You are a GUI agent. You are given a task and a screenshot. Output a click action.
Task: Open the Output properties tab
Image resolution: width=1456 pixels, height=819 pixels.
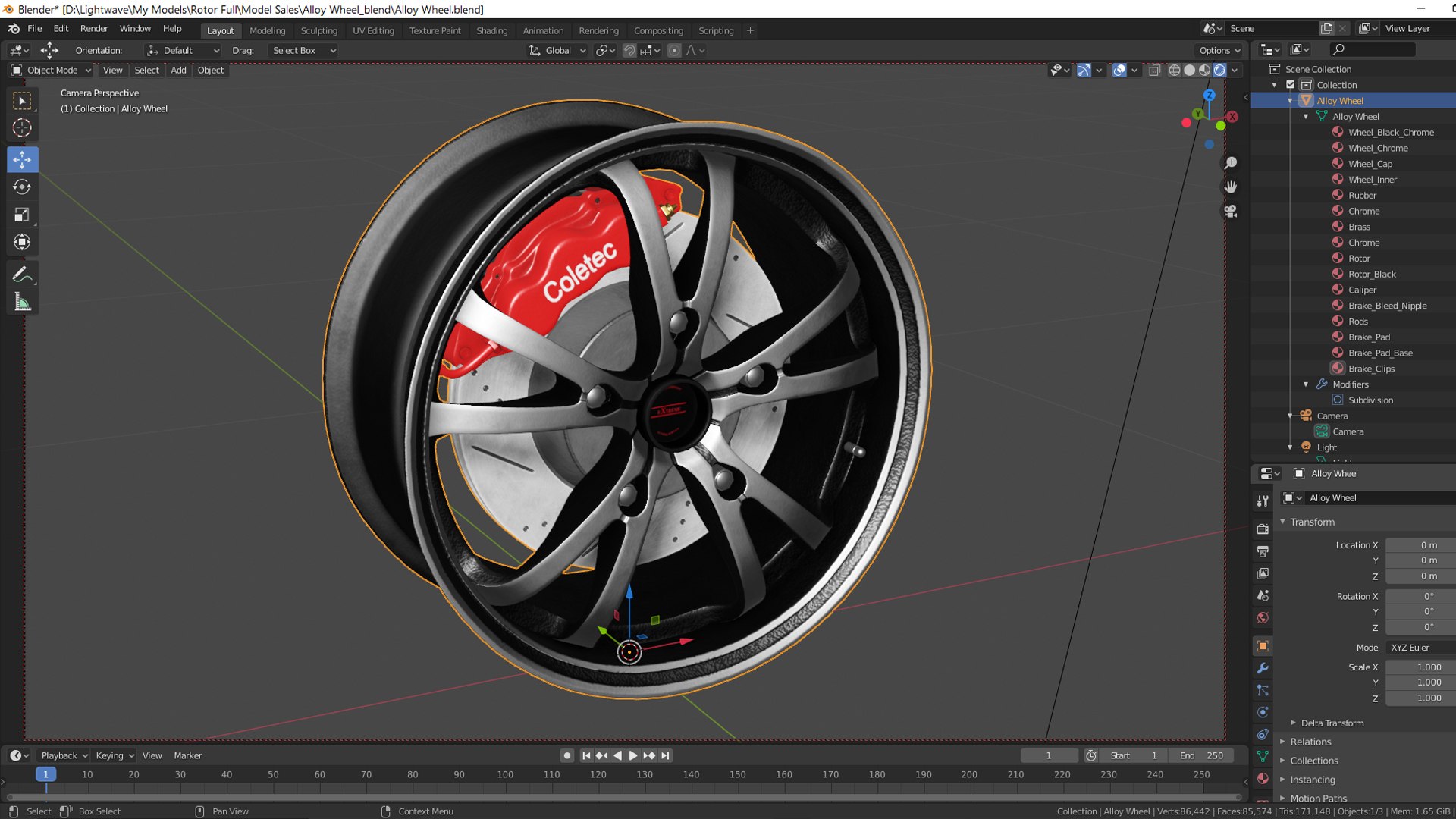click(x=1263, y=551)
